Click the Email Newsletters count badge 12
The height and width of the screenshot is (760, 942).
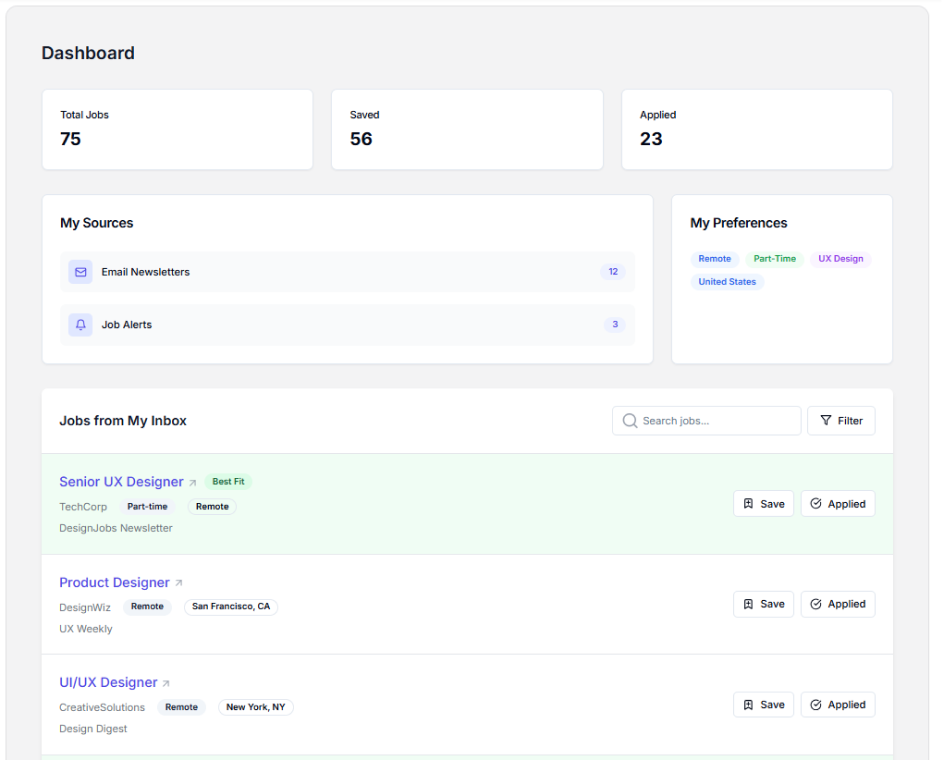point(613,272)
